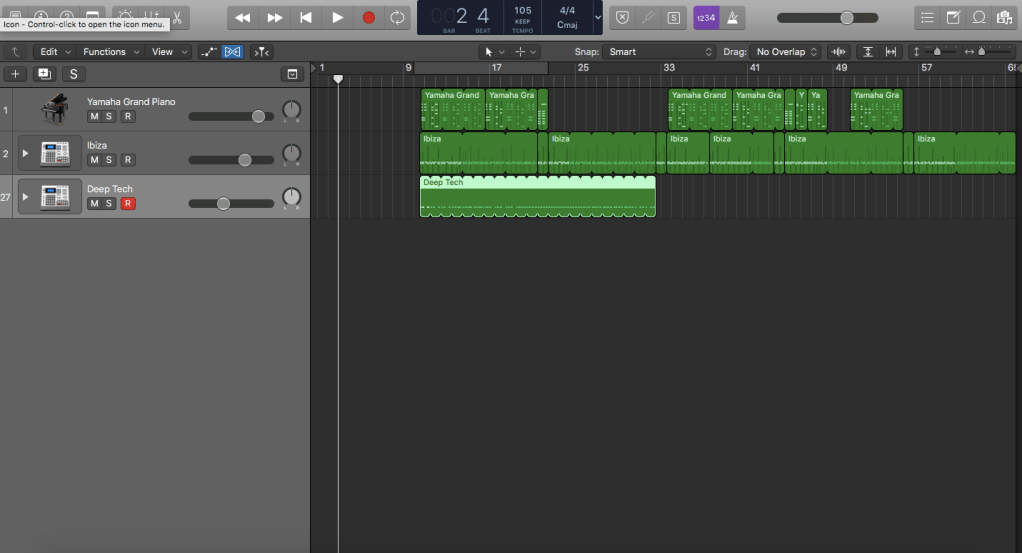Image resolution: width=1022 pixels, height=553 pixels.
Task: Open the Loop Browser
Action: point(979,18)
